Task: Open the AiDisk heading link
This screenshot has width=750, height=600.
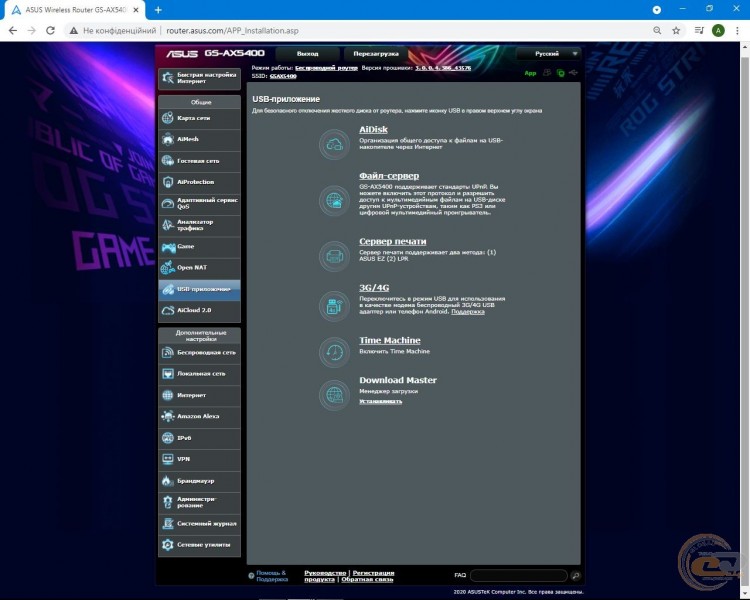Action: click(373, 130)
